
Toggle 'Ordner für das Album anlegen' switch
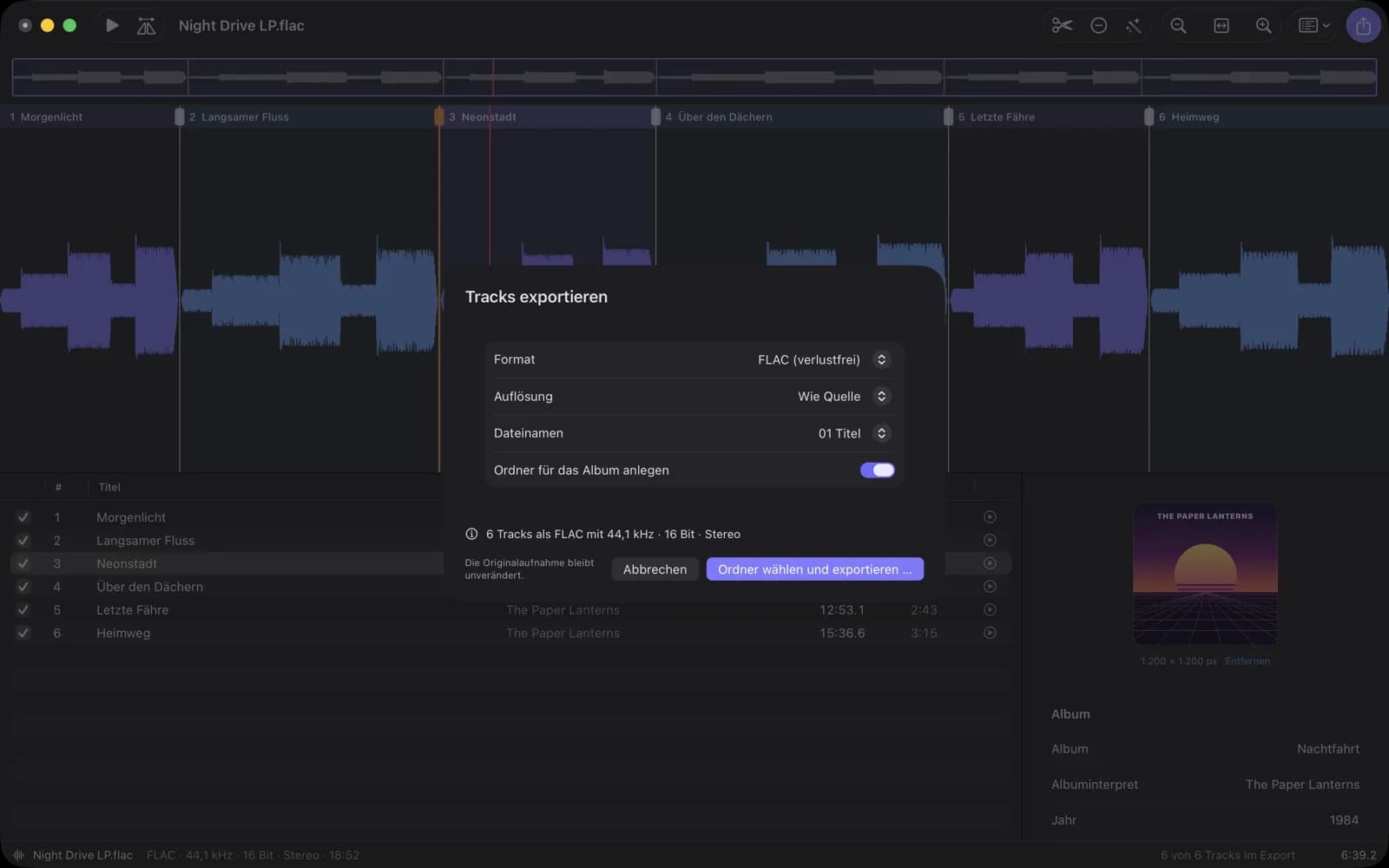[x=877, y=470]
